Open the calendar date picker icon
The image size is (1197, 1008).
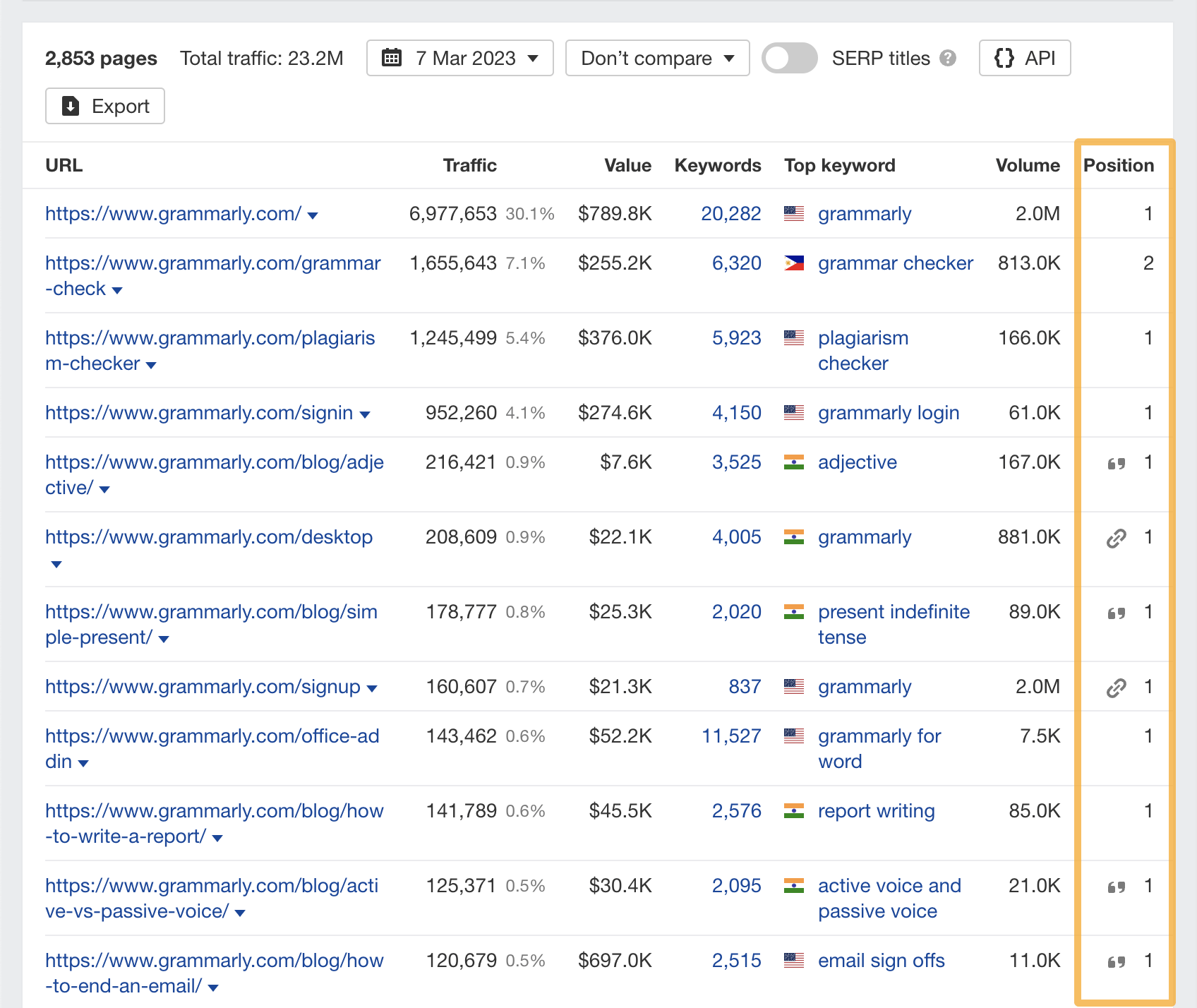pos(392,58)
